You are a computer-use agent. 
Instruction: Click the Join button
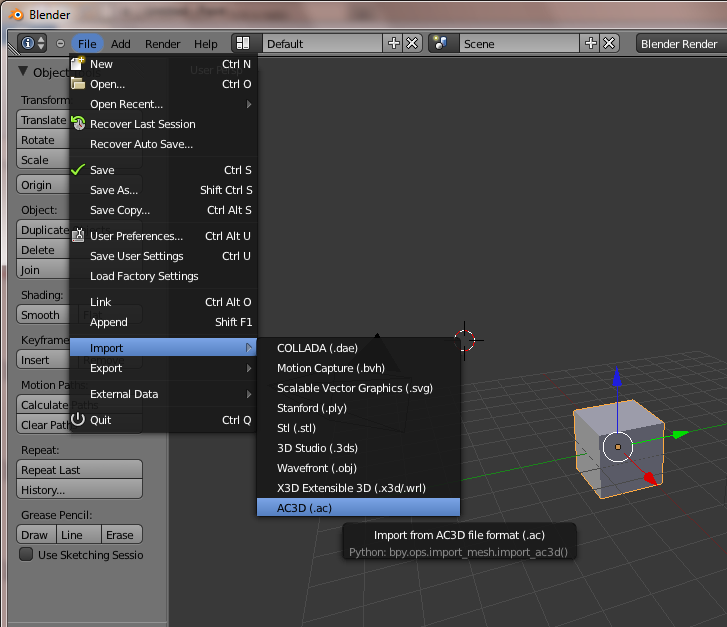click(43, 269)
